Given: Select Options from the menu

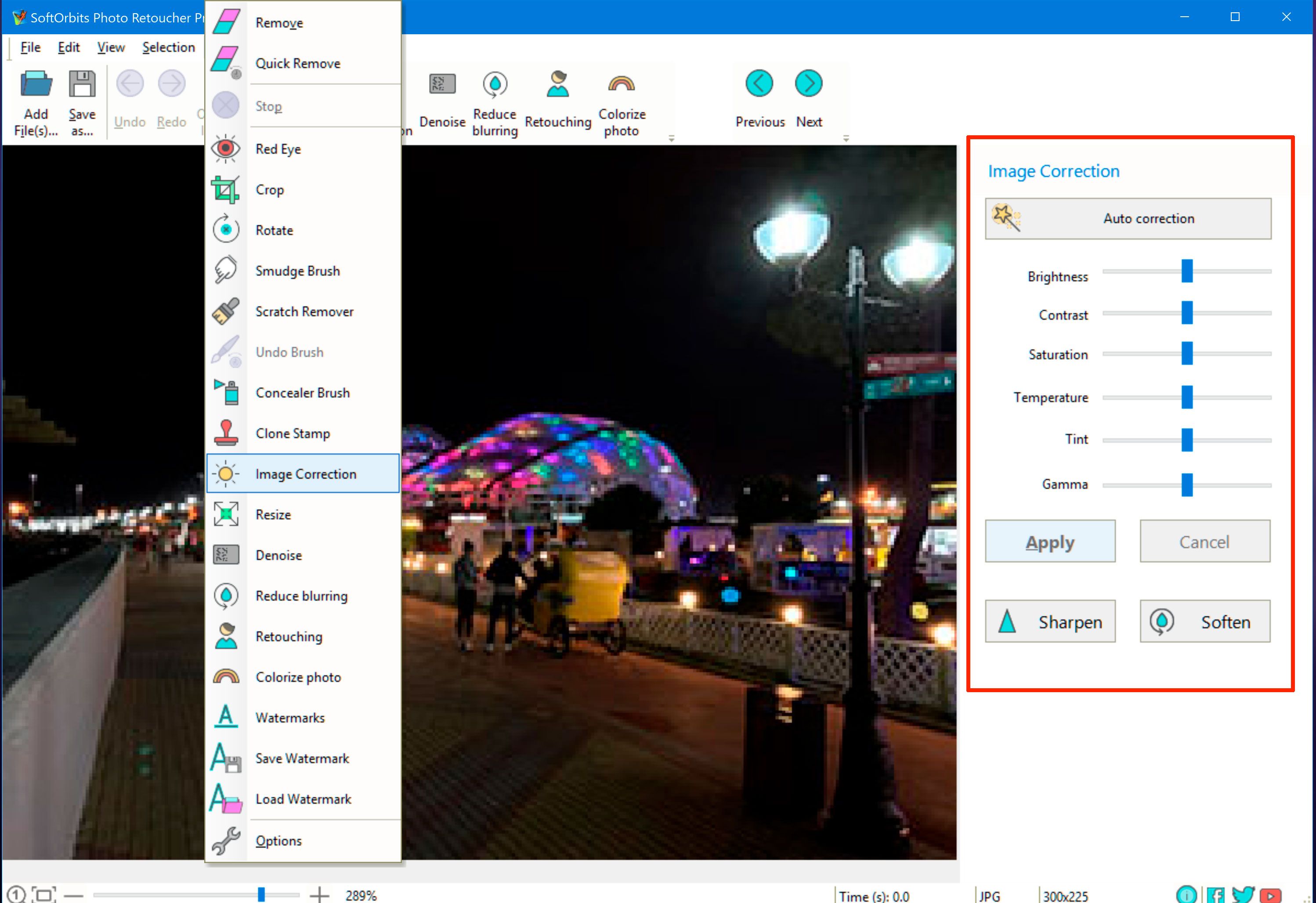Looking at the screenshot, I should (278, 840).
